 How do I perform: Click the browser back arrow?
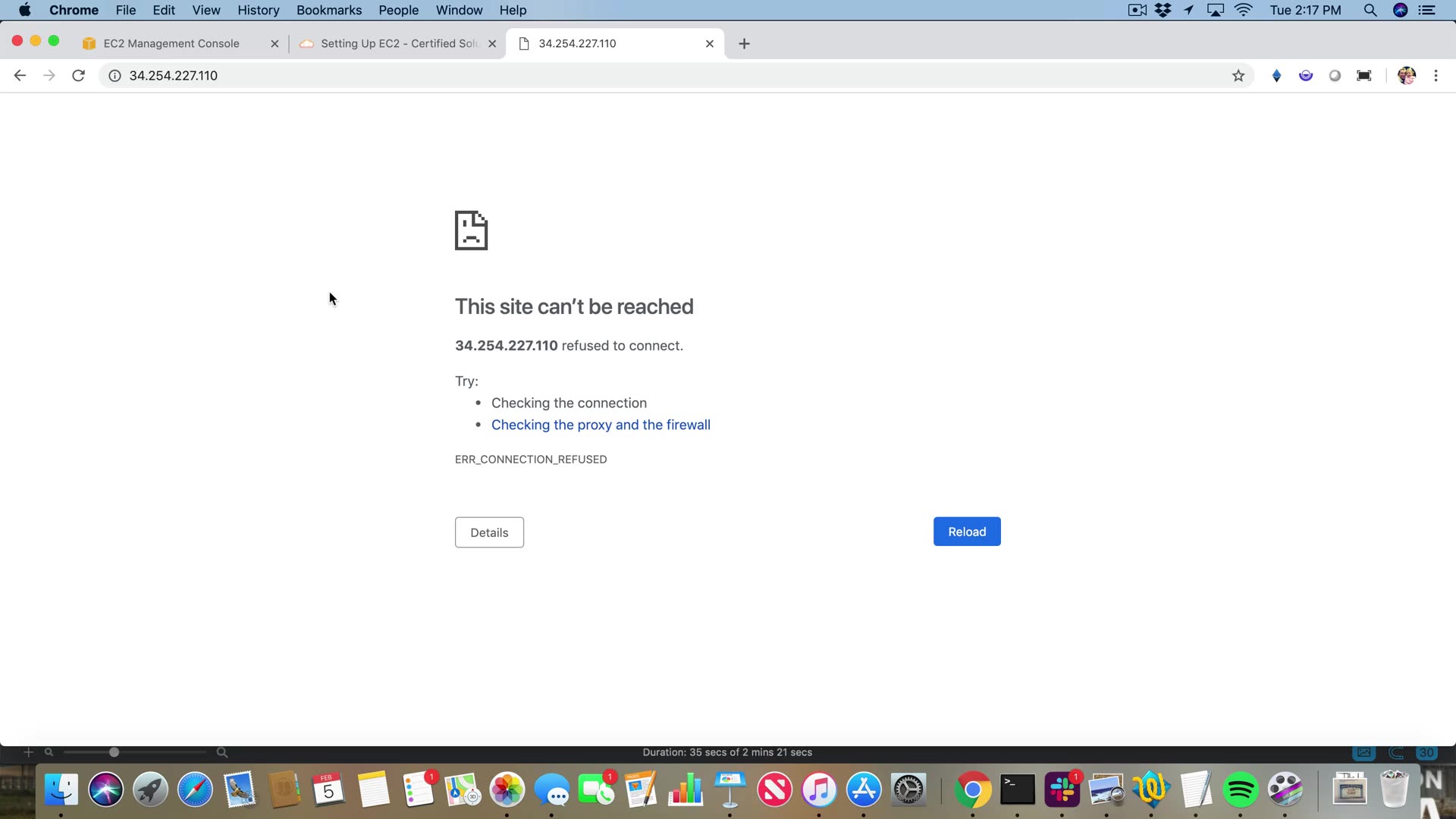[20, 75]
